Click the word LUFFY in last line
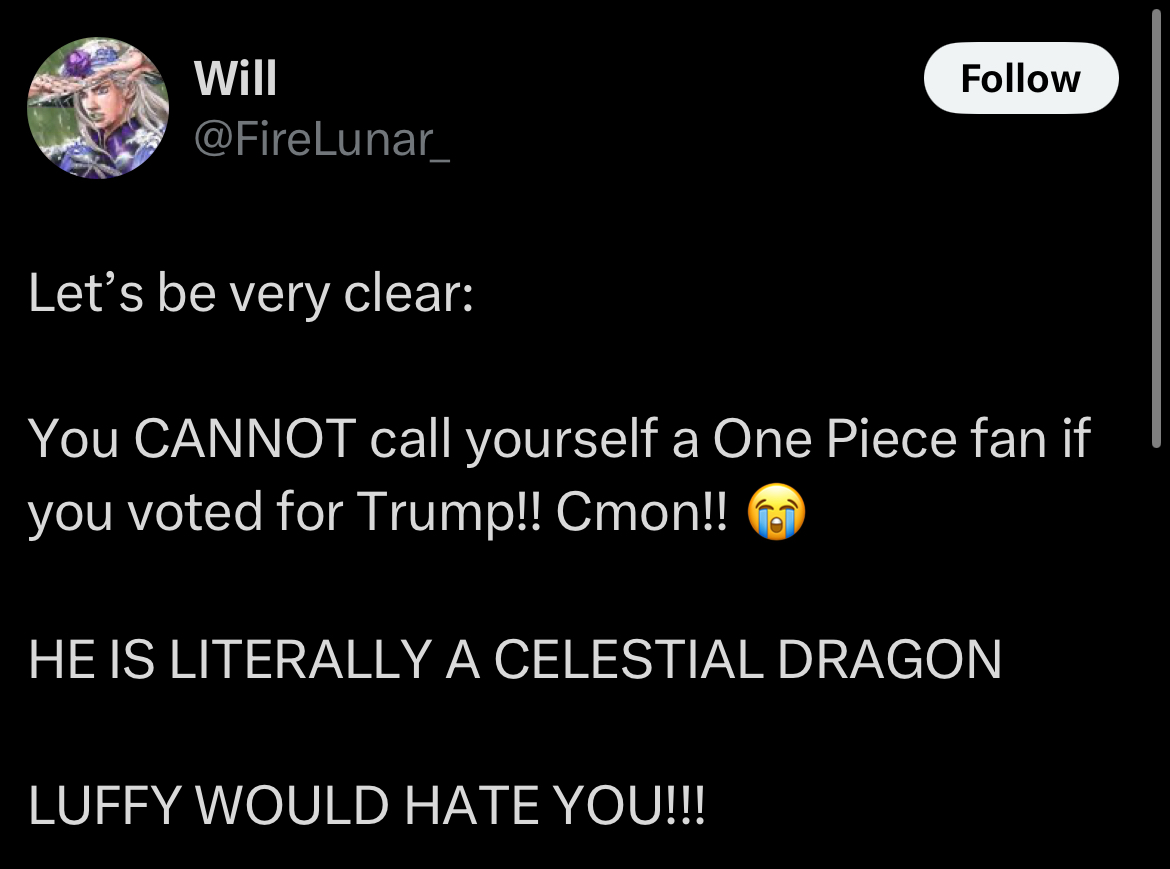The height and width of the screenshot is (869, 1170). pyautogui.click(x=104, y=806)
